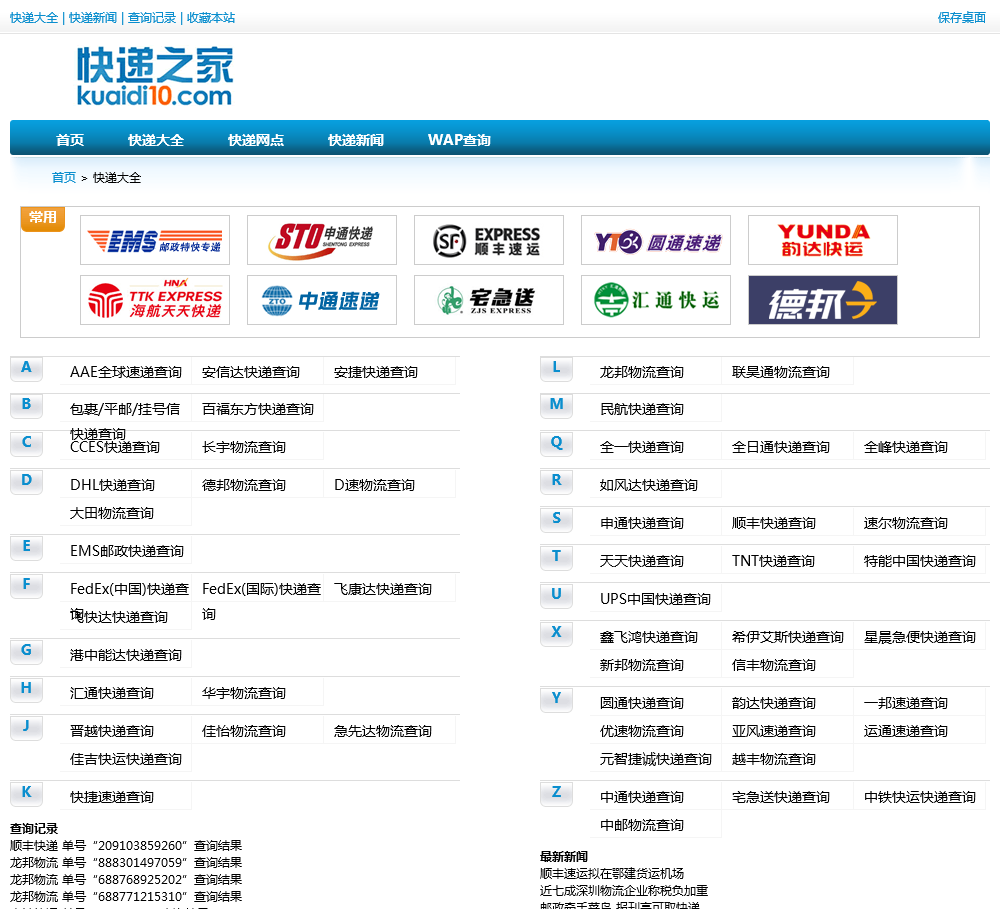Click 收藏本站 top link
This screenshot has height=909, width=1000.
tap(211, 18)
